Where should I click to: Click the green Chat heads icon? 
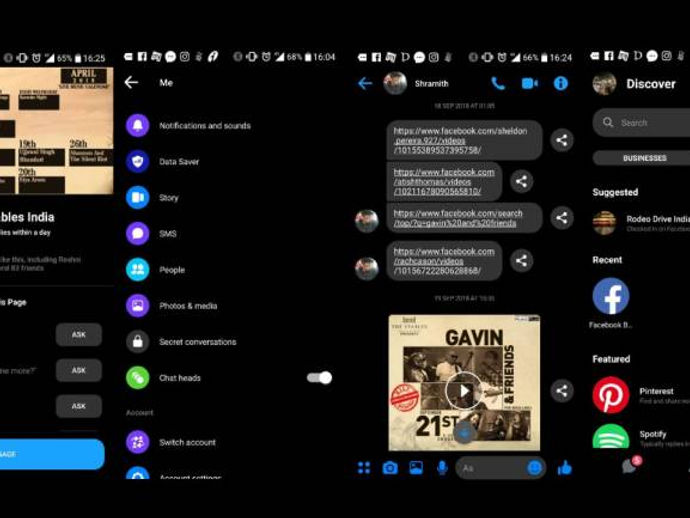[x=138, y=378]
